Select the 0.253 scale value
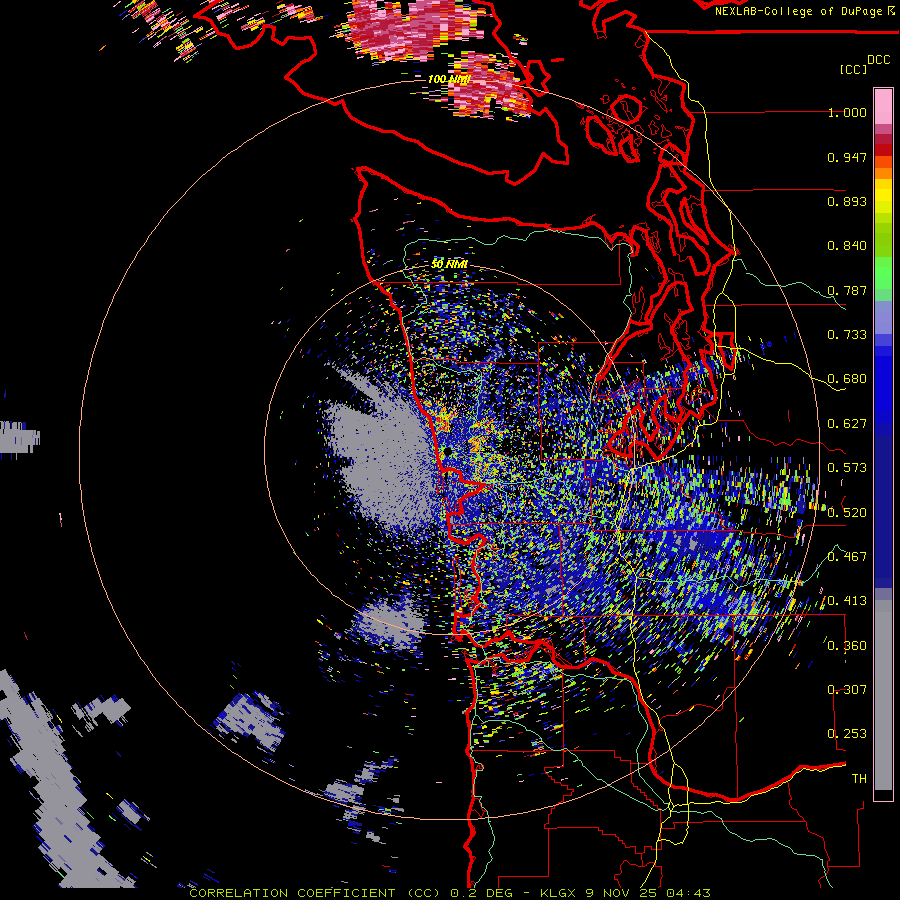The image size is (900, 900). tap(847, 734)
